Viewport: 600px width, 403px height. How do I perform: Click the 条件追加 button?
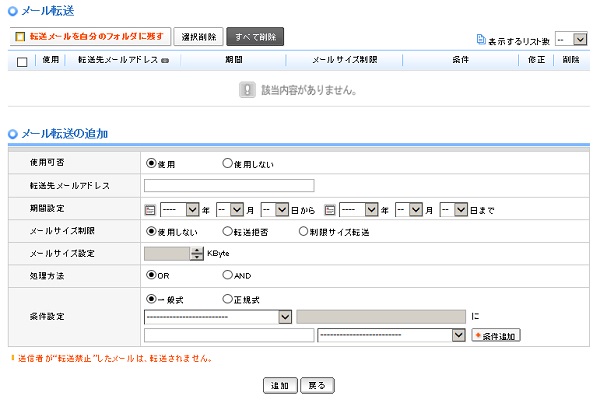point(496,335)
